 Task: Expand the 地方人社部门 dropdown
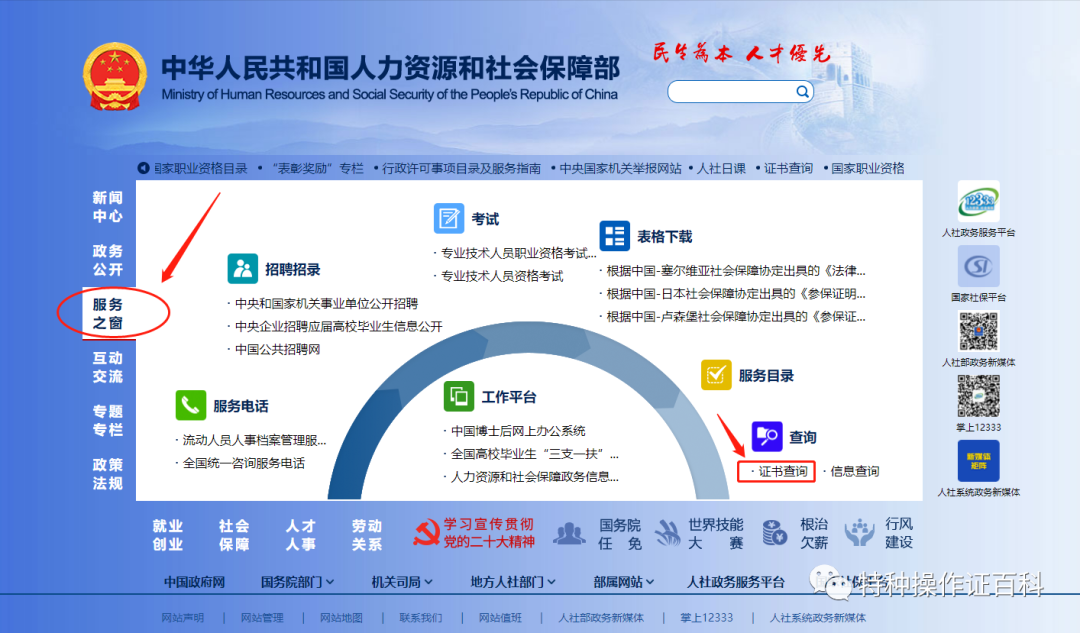(x=512, y=582)
